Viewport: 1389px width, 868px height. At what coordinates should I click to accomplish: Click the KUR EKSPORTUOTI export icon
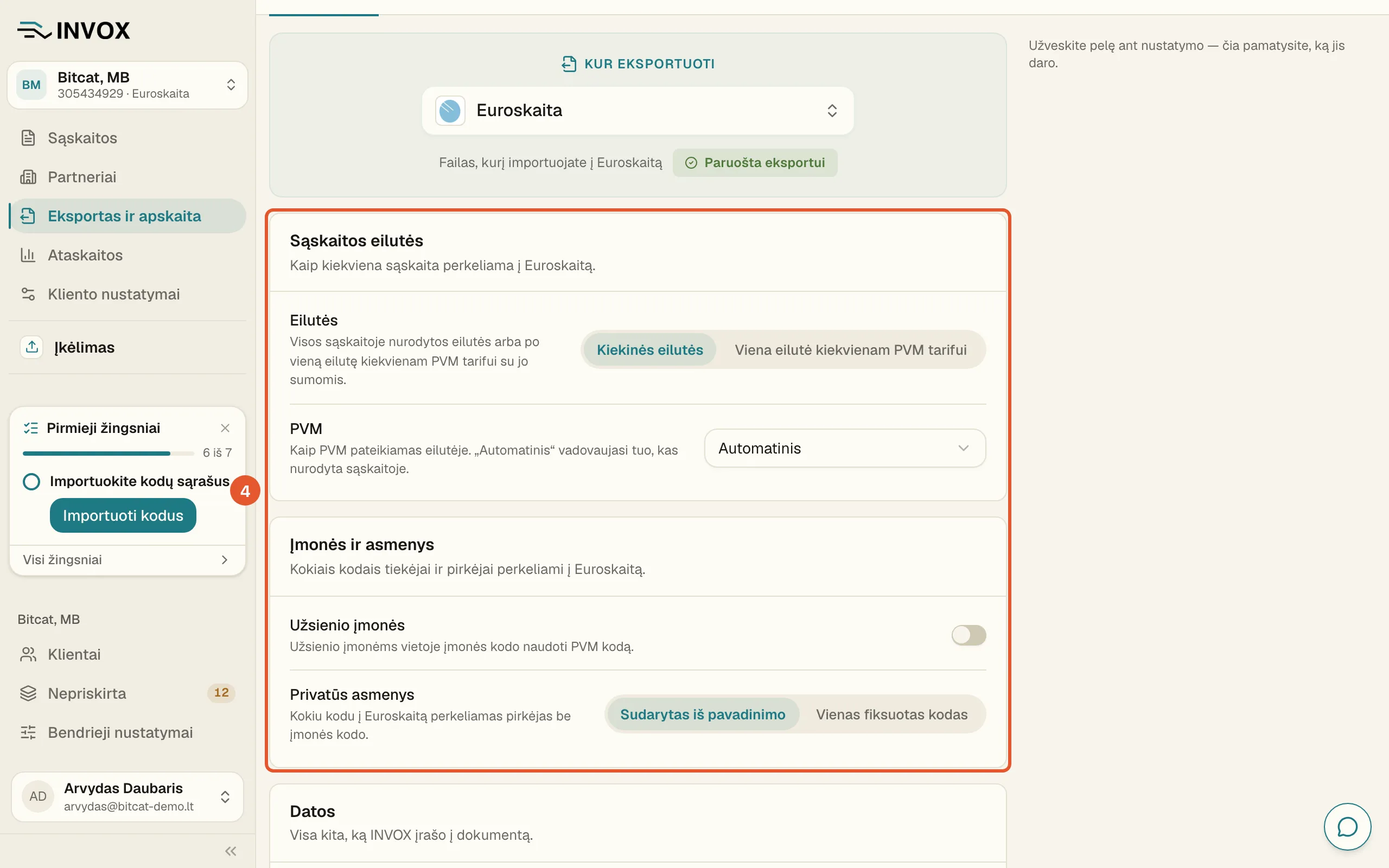568,63
